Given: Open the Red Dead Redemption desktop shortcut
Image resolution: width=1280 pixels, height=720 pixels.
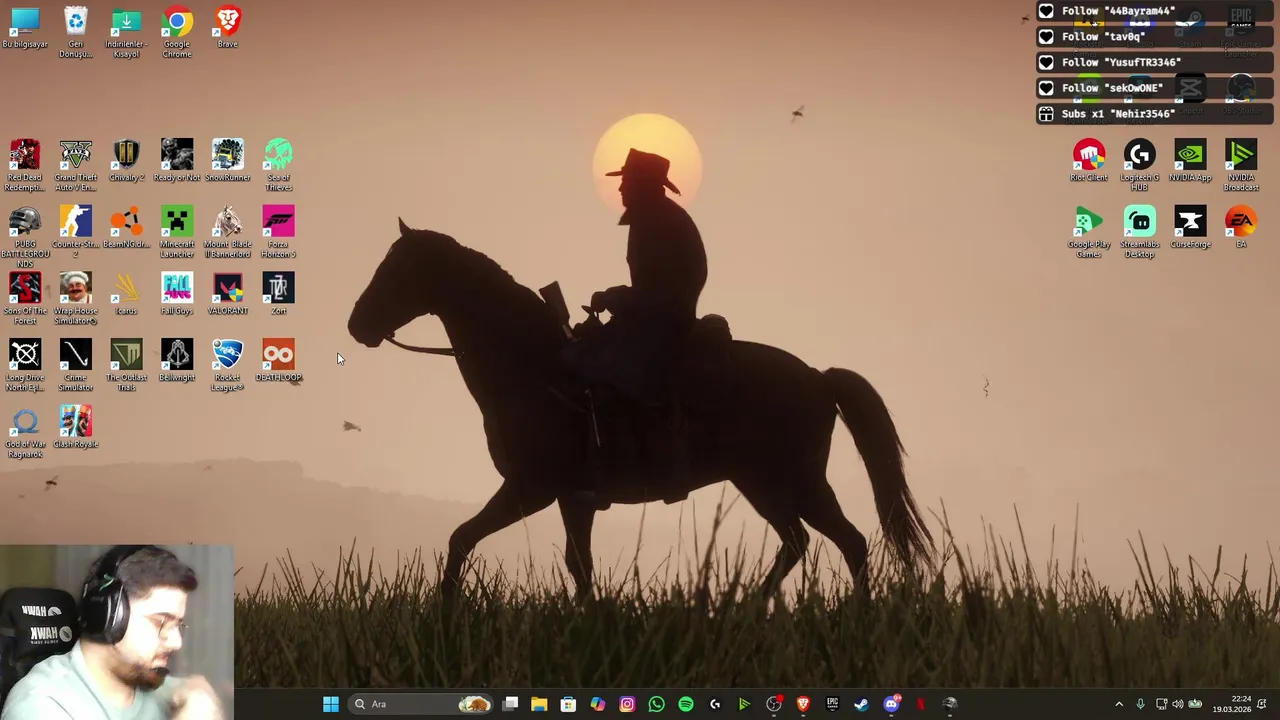Looking at the screenshot, I should click(25, 166).
